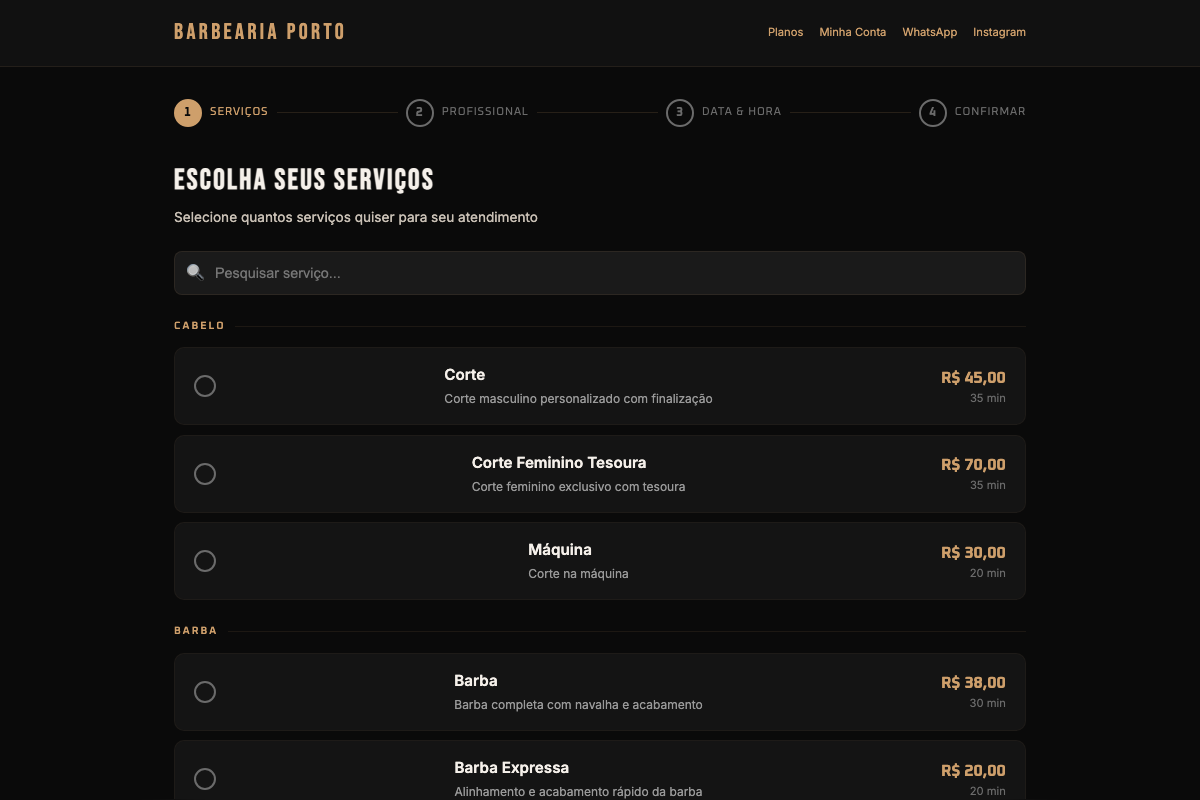Choose the Barba service radio button
This screenshot has height=800, width=1200.
[x=205, y=692]
